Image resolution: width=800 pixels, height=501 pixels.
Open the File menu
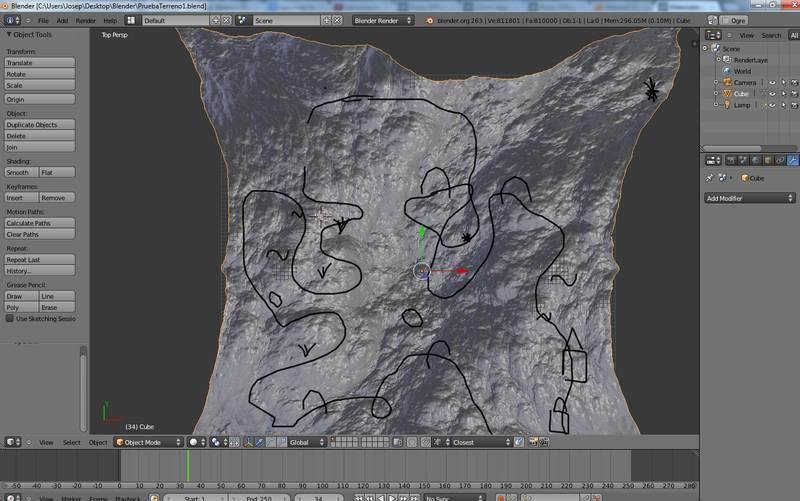(41, 20)
